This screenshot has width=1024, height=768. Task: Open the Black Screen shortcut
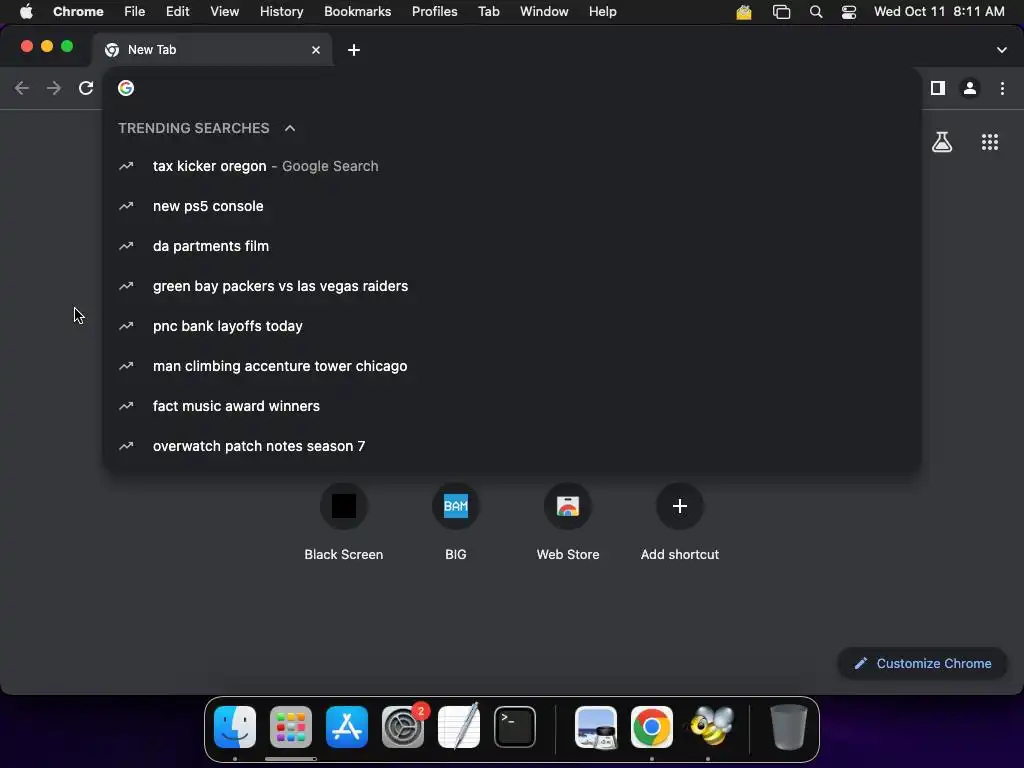(344, 522)
